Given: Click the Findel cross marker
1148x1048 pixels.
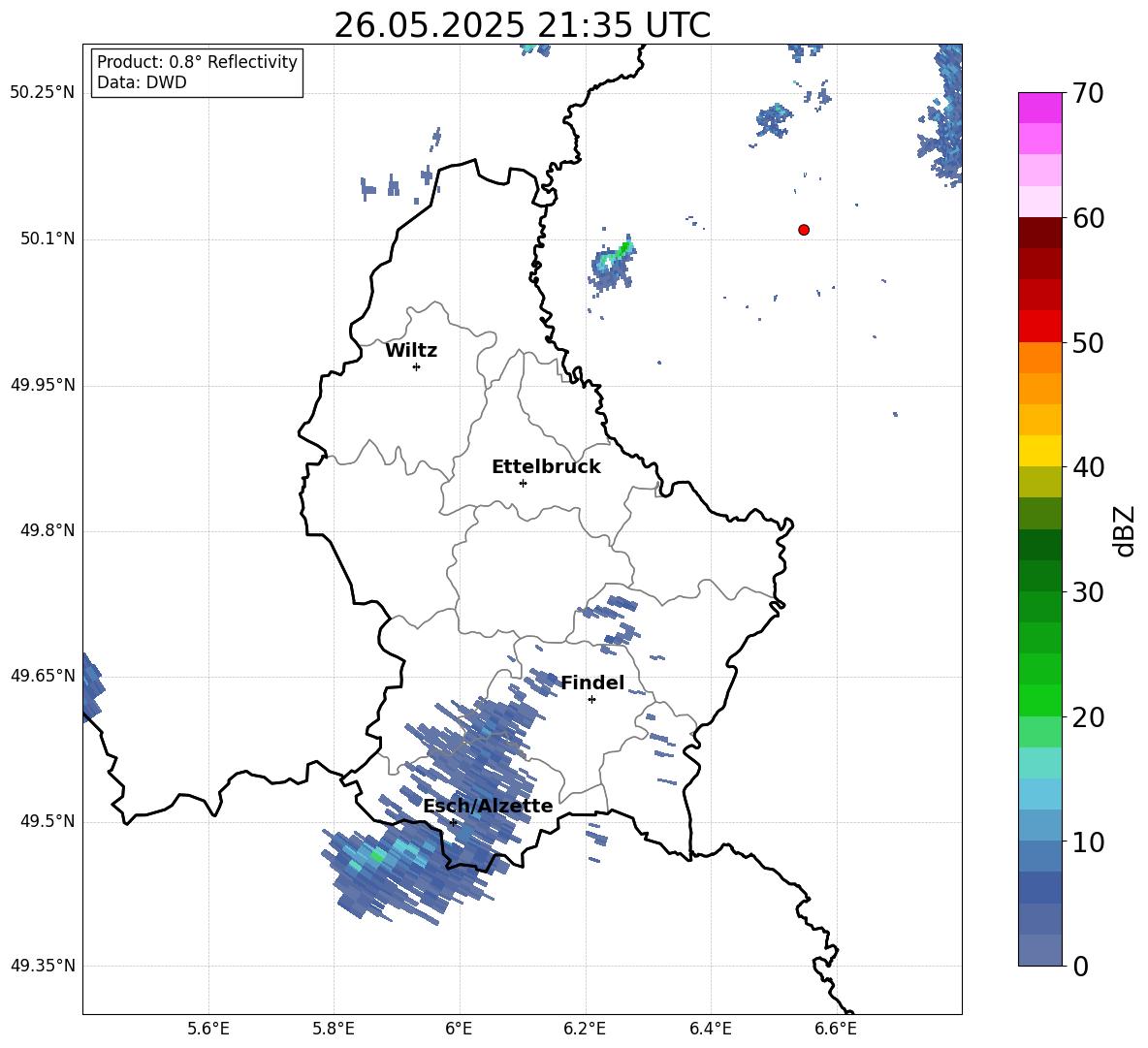Looking at the screenshot, I should pos(591,700).
